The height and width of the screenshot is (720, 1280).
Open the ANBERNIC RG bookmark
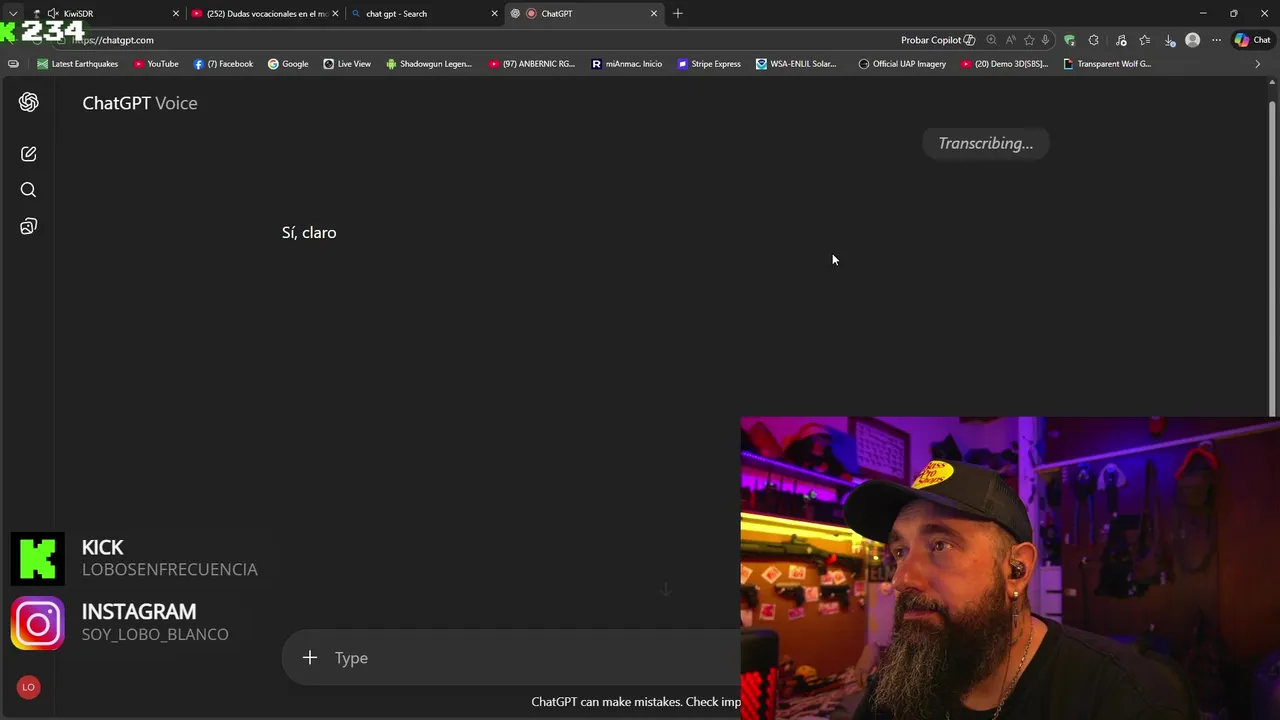(x=532, y=64)
